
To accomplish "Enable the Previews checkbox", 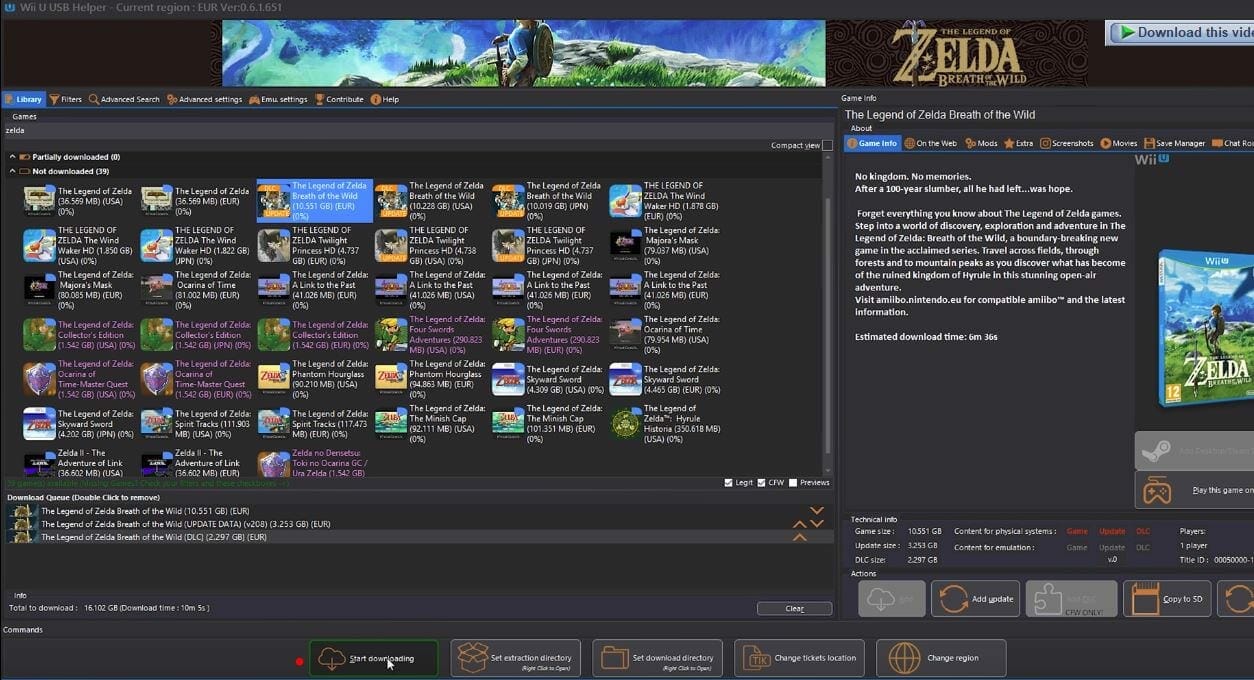I will (x=793, y=483).
